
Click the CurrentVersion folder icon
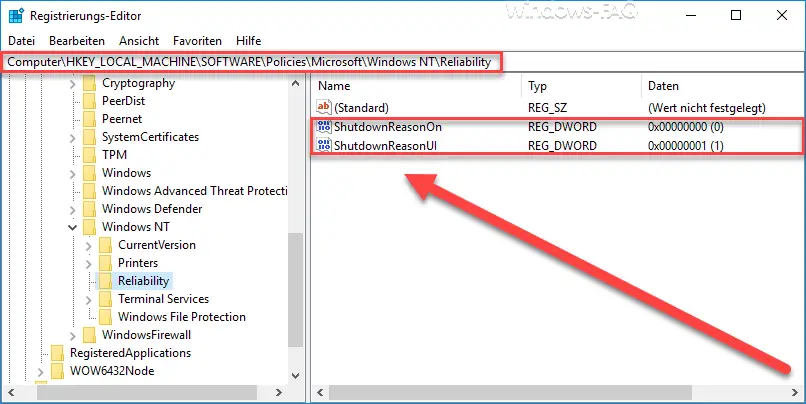(x=105, y=245)
